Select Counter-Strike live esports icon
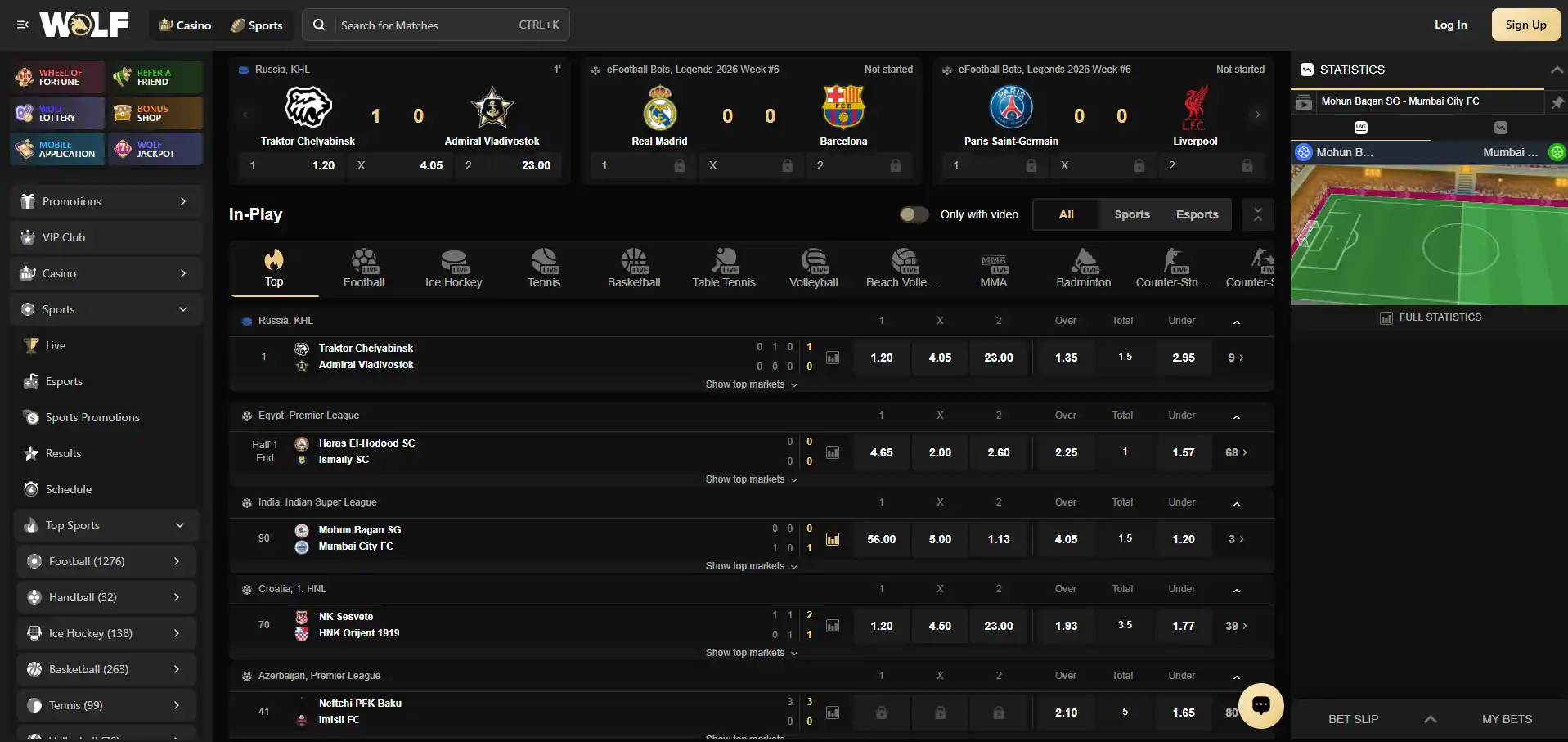 pyautogui.click(x=1173, y=268)
